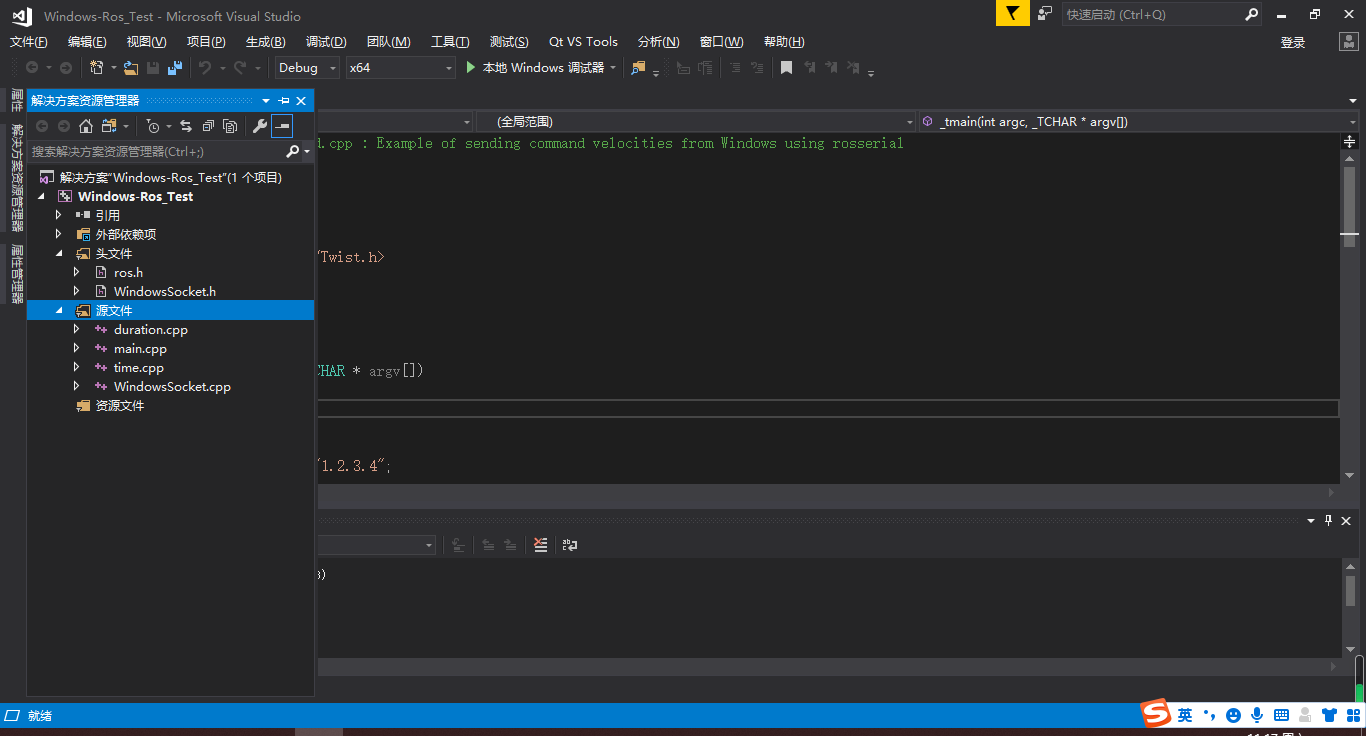Toggle preview selected items button

[282, 126]
